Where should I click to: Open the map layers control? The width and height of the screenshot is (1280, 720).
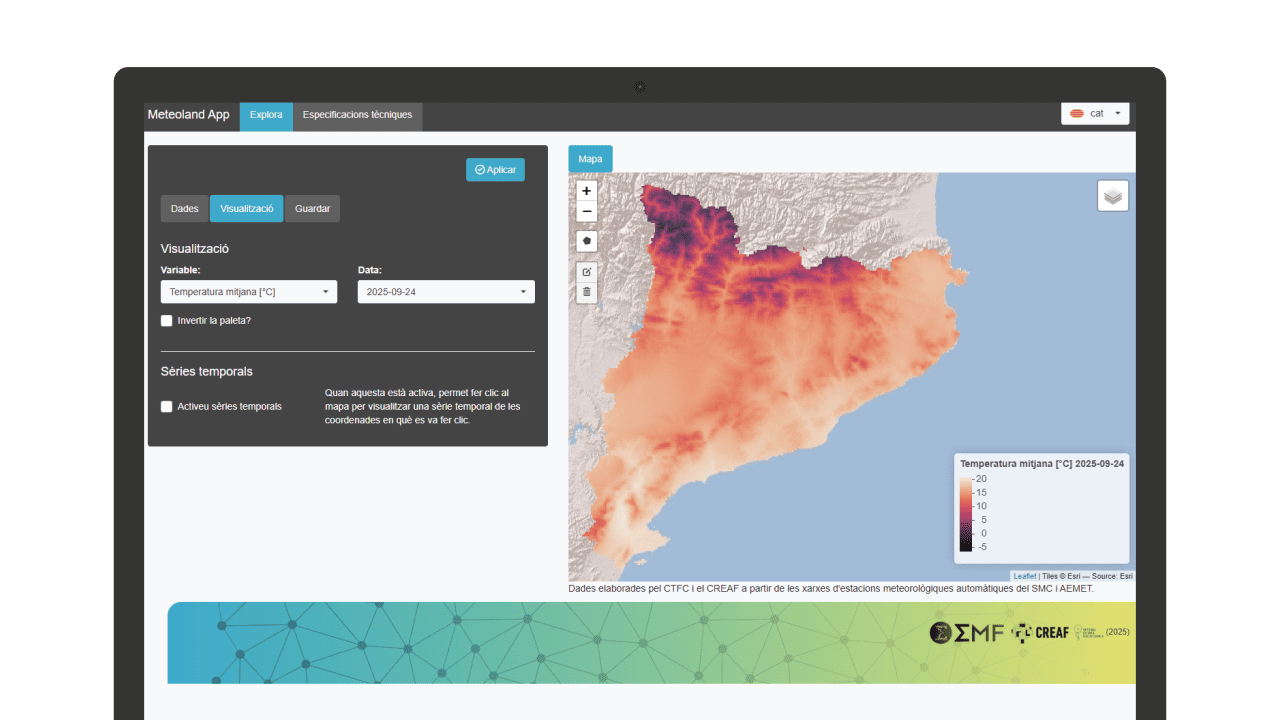1113,196
